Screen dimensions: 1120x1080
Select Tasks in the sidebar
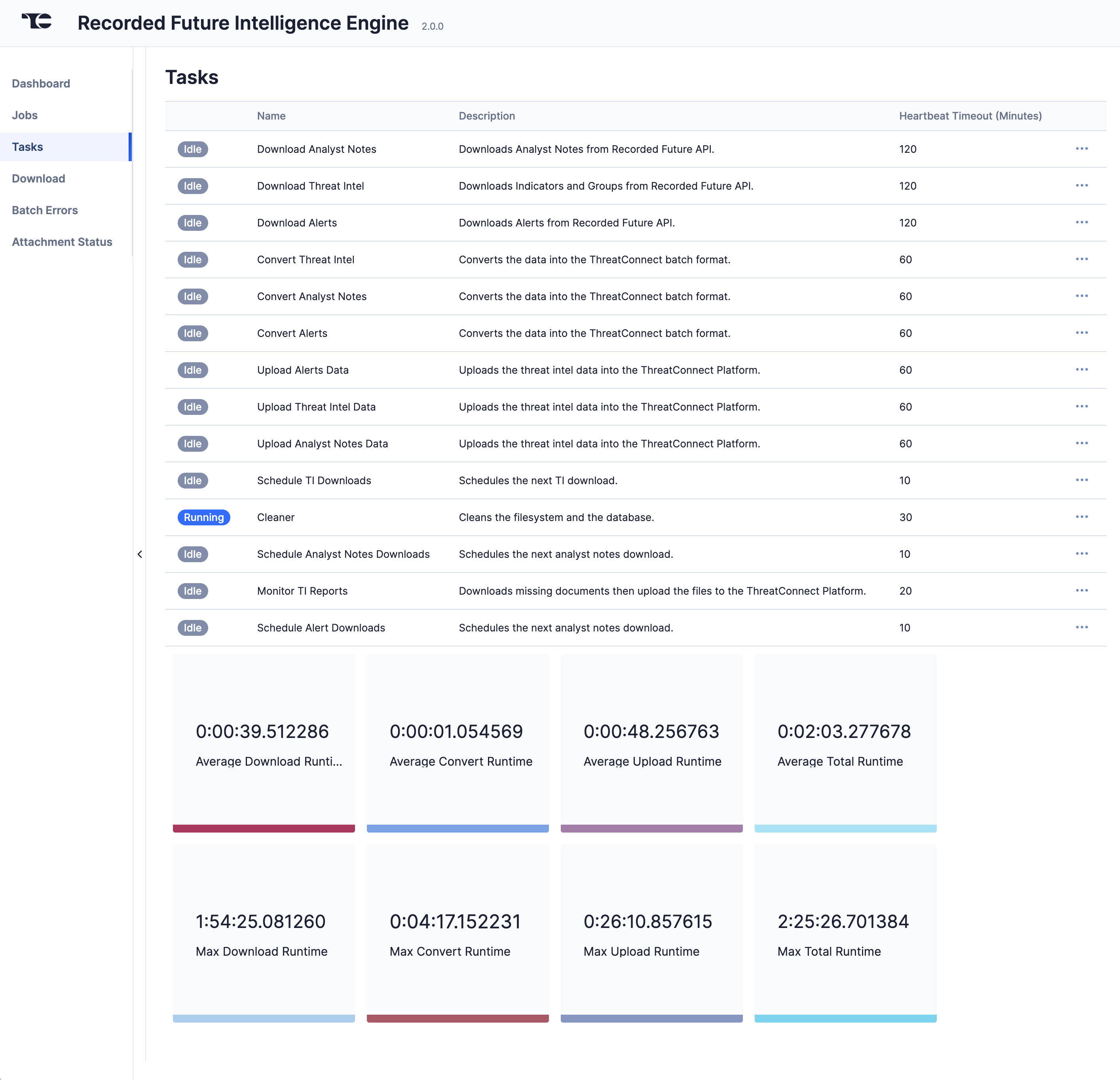65,147
